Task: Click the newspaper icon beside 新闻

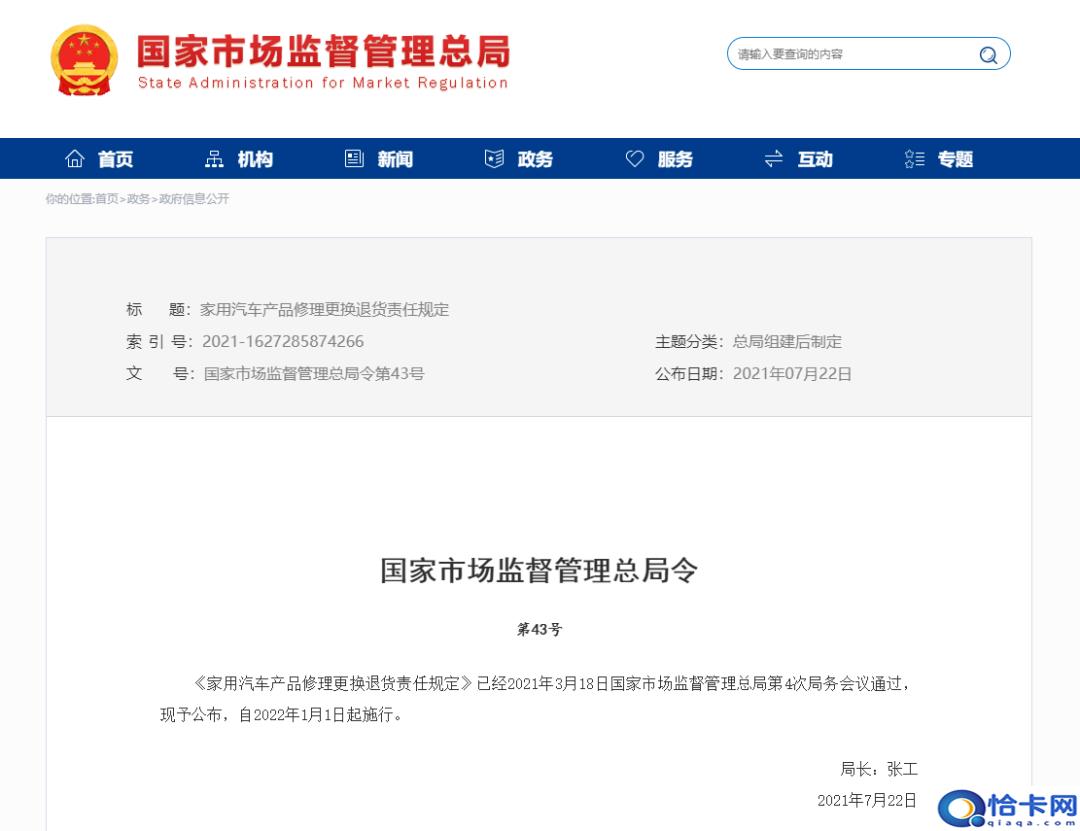Action: click(x=354, y=159)
